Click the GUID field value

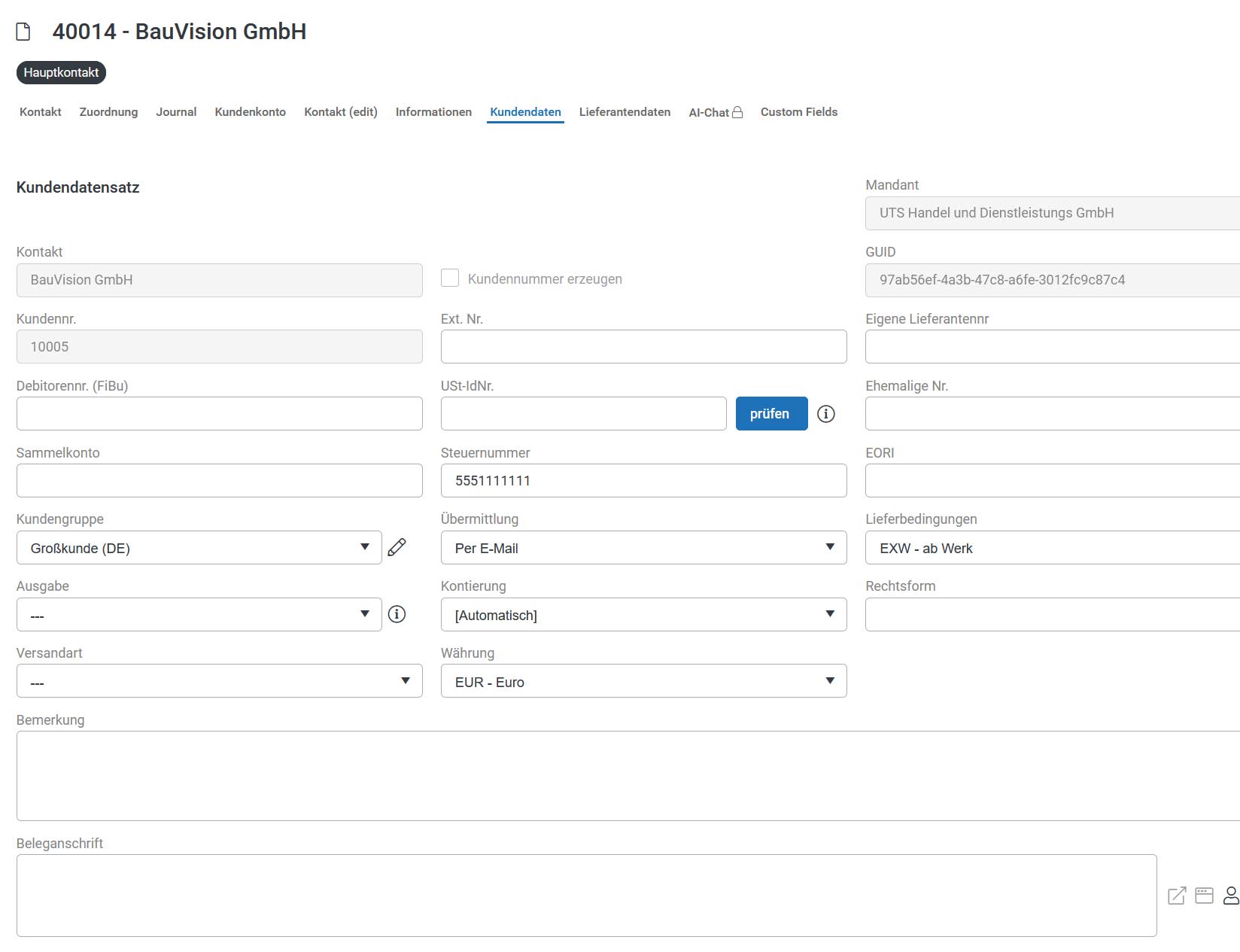(x=1053, y=280)
